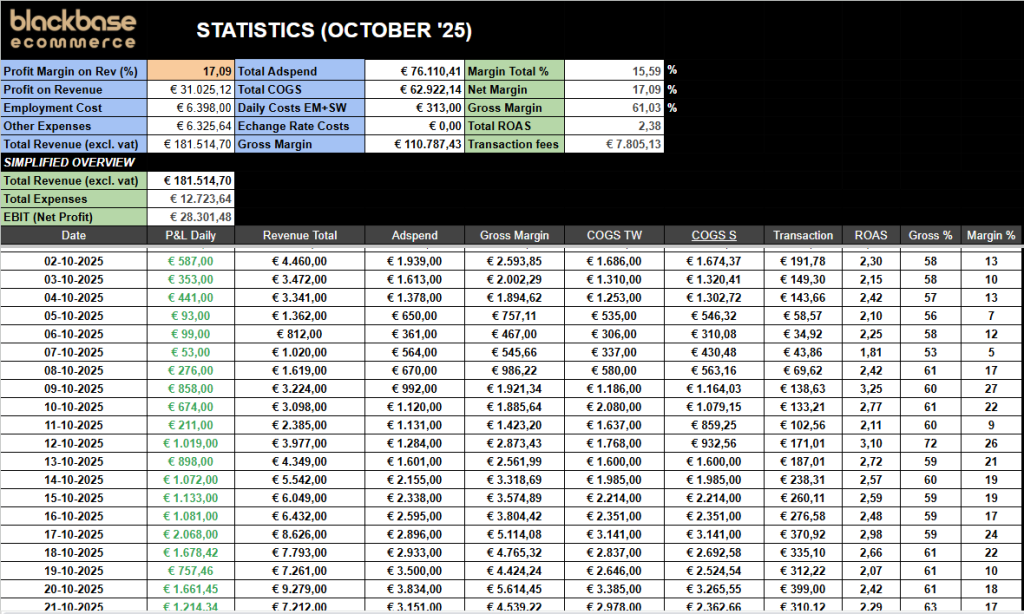Select the Transaction fees value € 7.805,13
The width and height of the screenshot is (1024, 614).
click(614, 143)
